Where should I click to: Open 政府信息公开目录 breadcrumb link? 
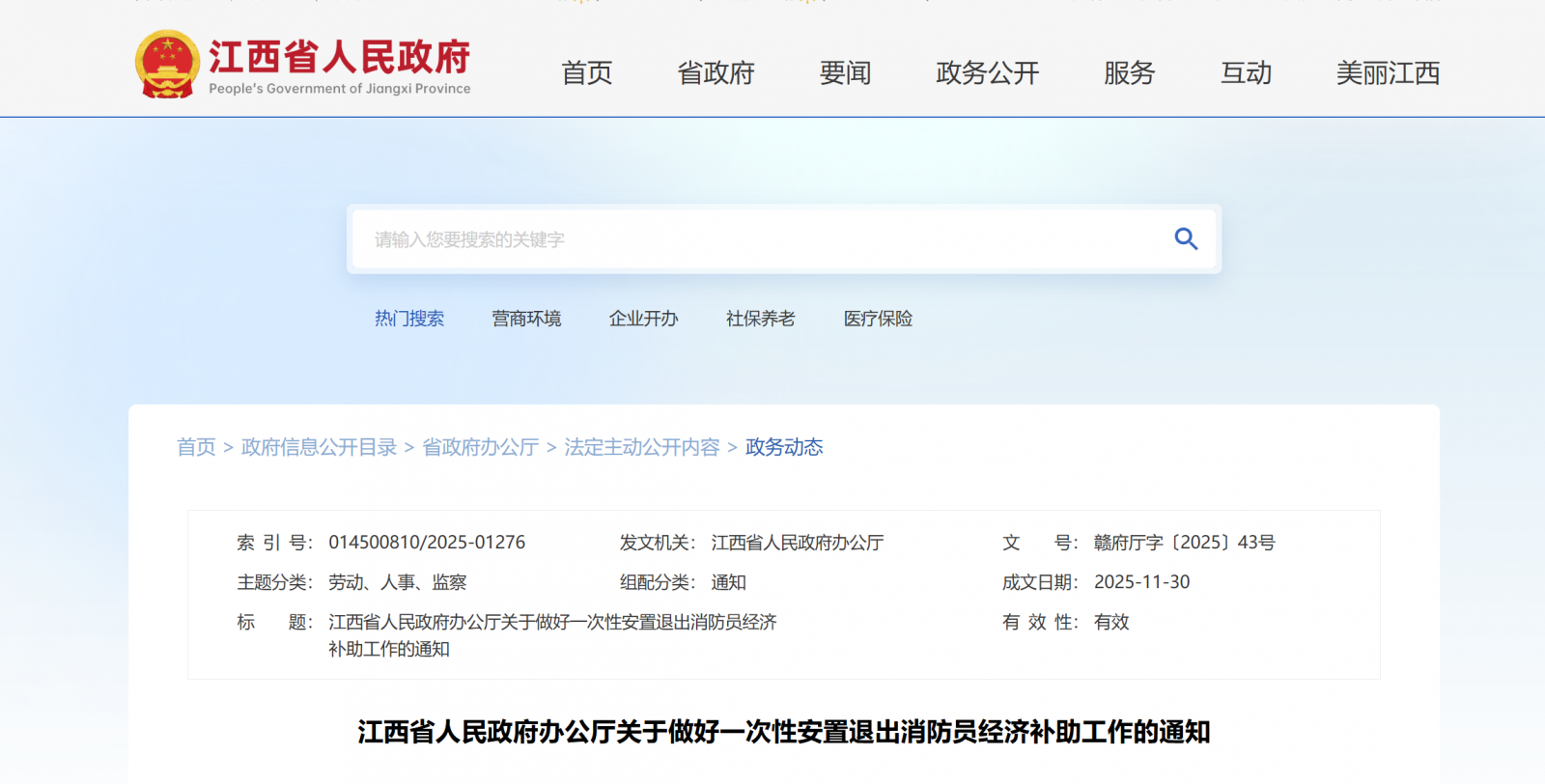click(319, 447)
